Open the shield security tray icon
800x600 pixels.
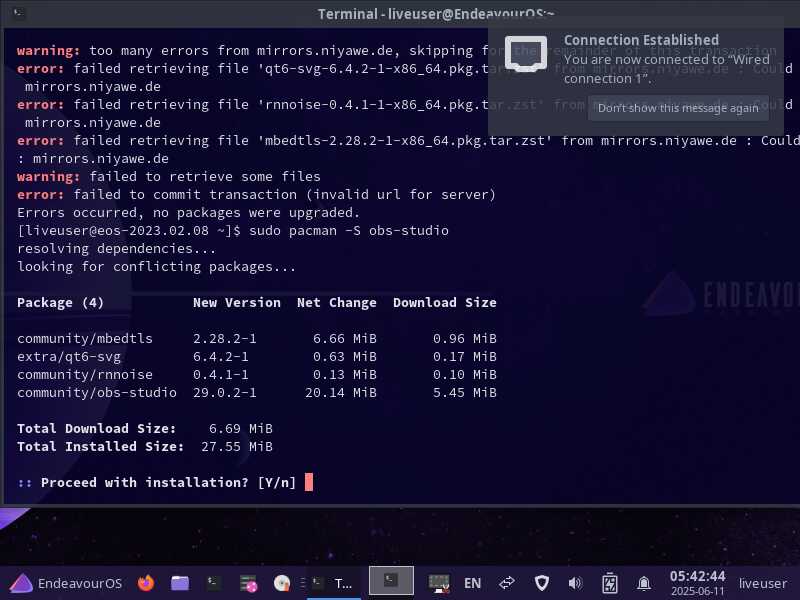542,583
